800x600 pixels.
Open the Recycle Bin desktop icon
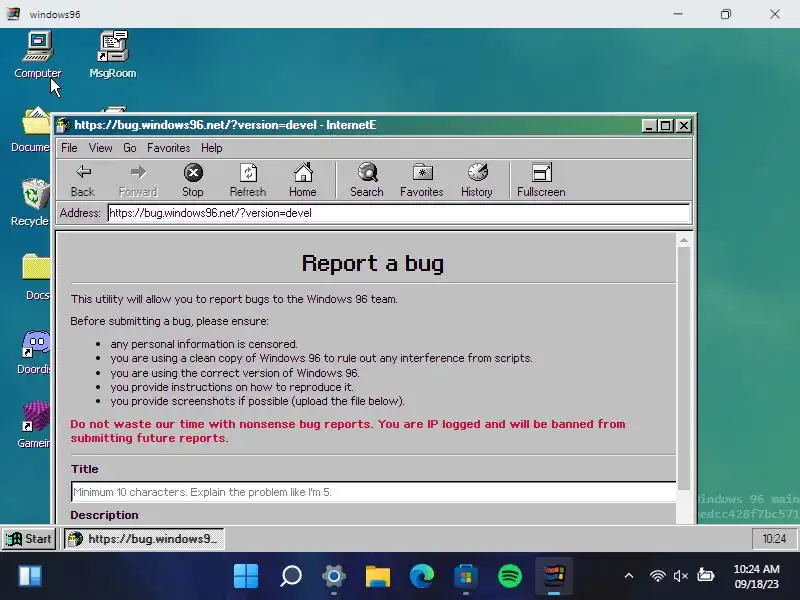32,203
